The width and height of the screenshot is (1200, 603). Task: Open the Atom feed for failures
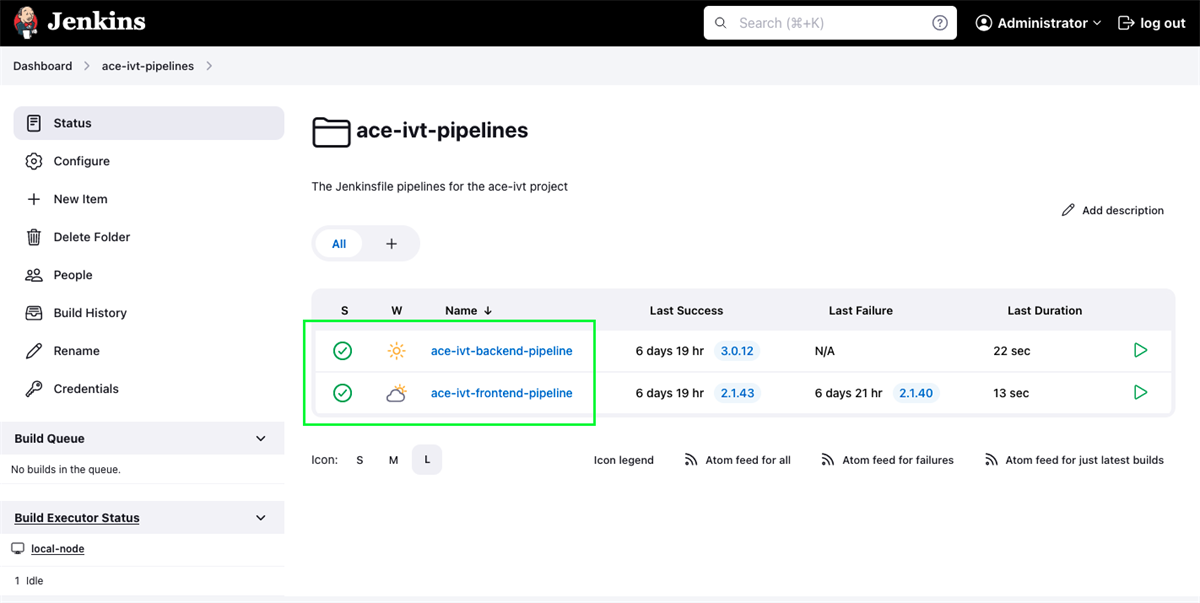pyautogui.click(x=886, y=460)
